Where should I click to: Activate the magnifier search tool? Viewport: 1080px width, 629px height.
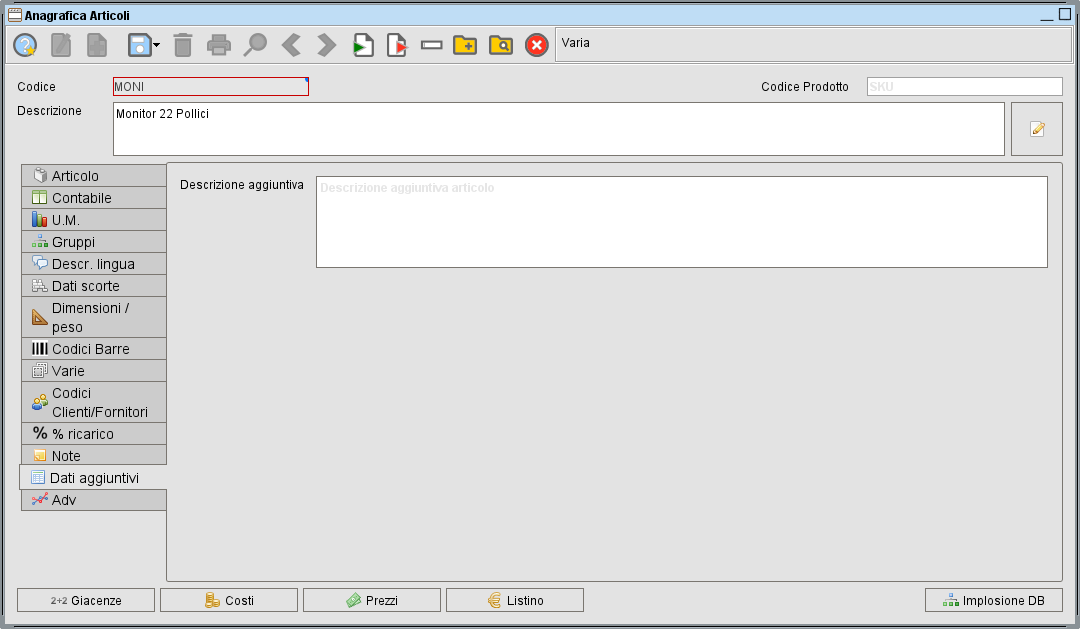click(254, 44)
